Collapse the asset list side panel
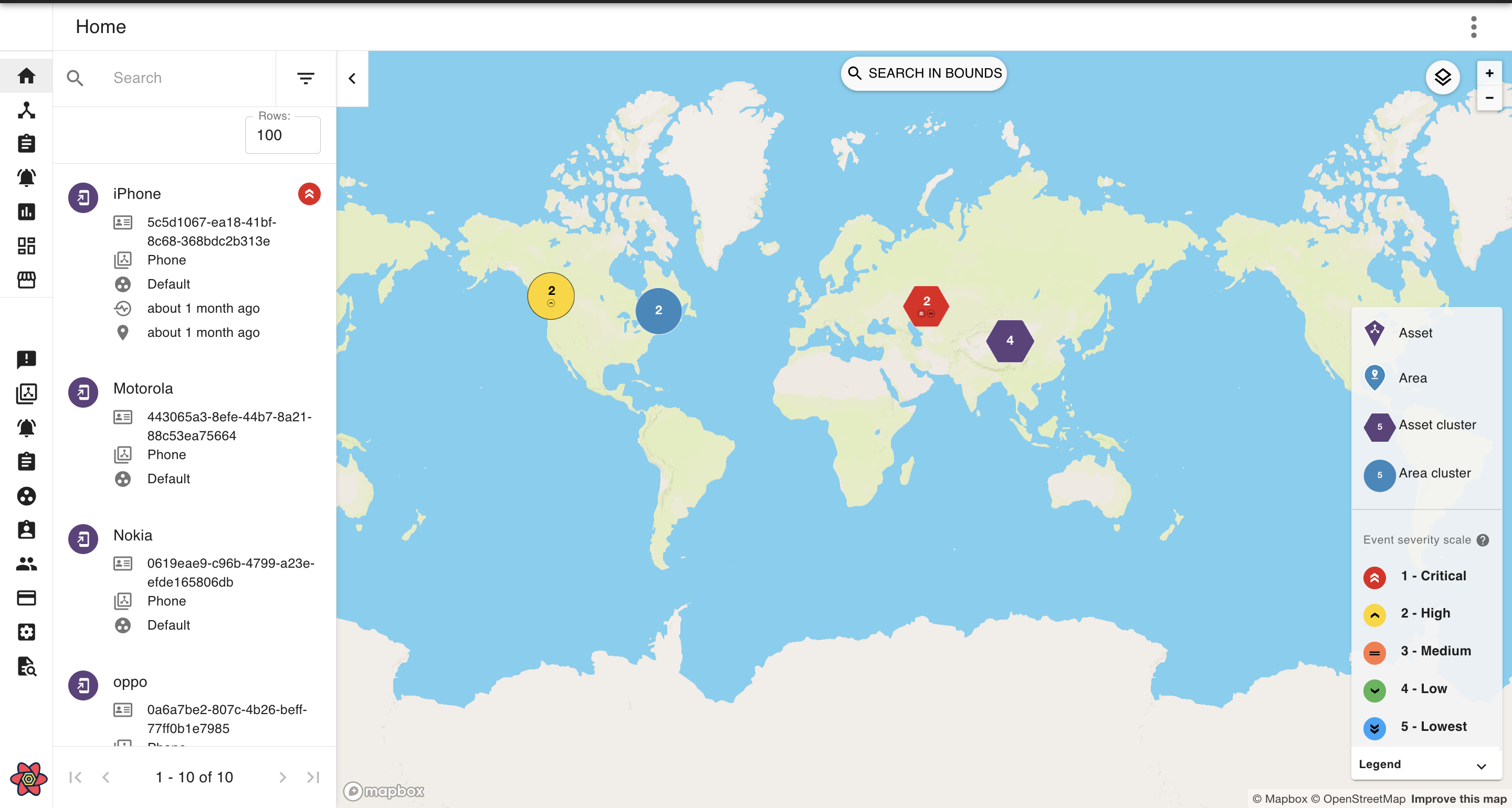Viewport: 1512px width, 808px height. pyautogui.click(x=352, y=79)
